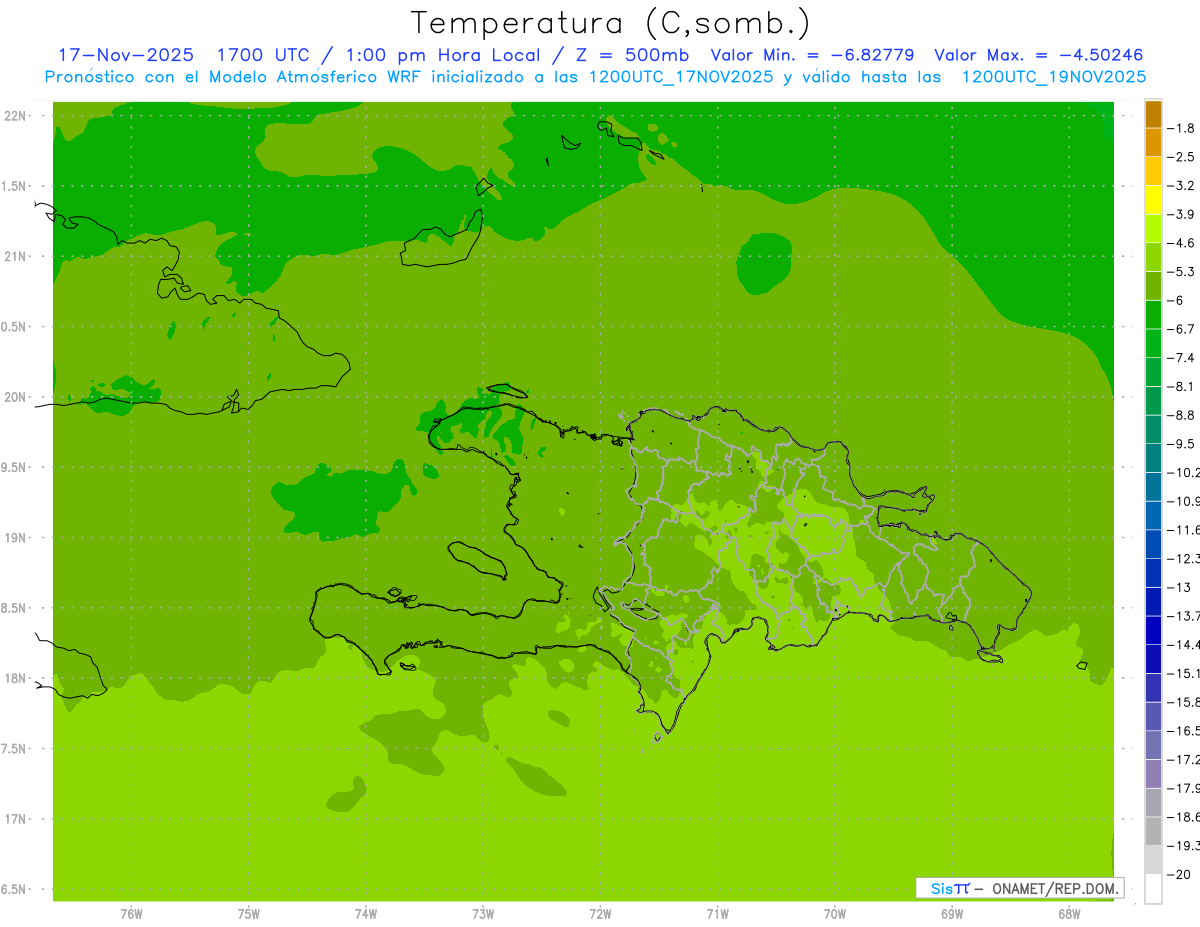Click the '72W' longitude axis label
This screenshot has width=1200, height=927.
[x=600, y=914]
